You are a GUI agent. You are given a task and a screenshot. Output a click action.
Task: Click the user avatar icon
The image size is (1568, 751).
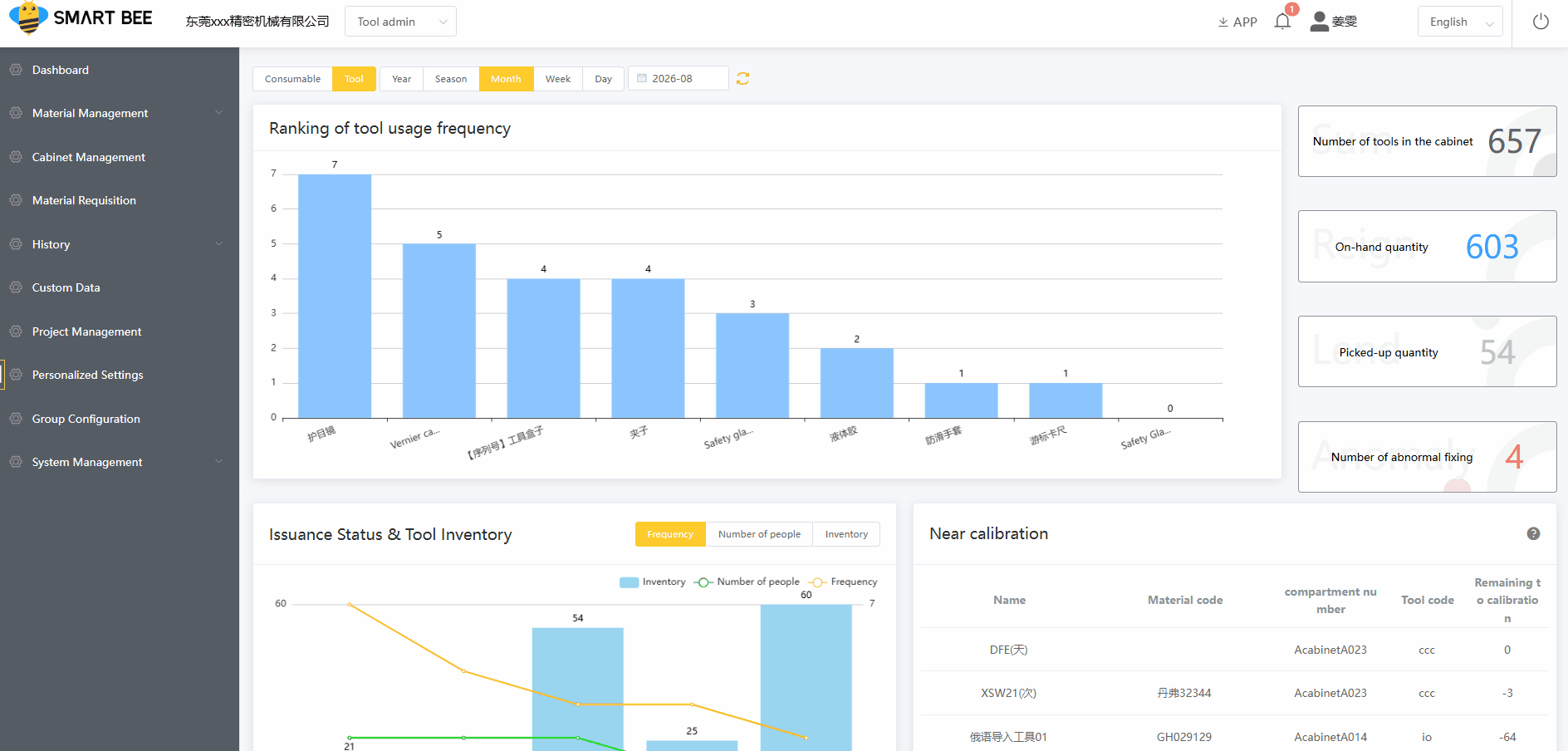point(1319,22)
